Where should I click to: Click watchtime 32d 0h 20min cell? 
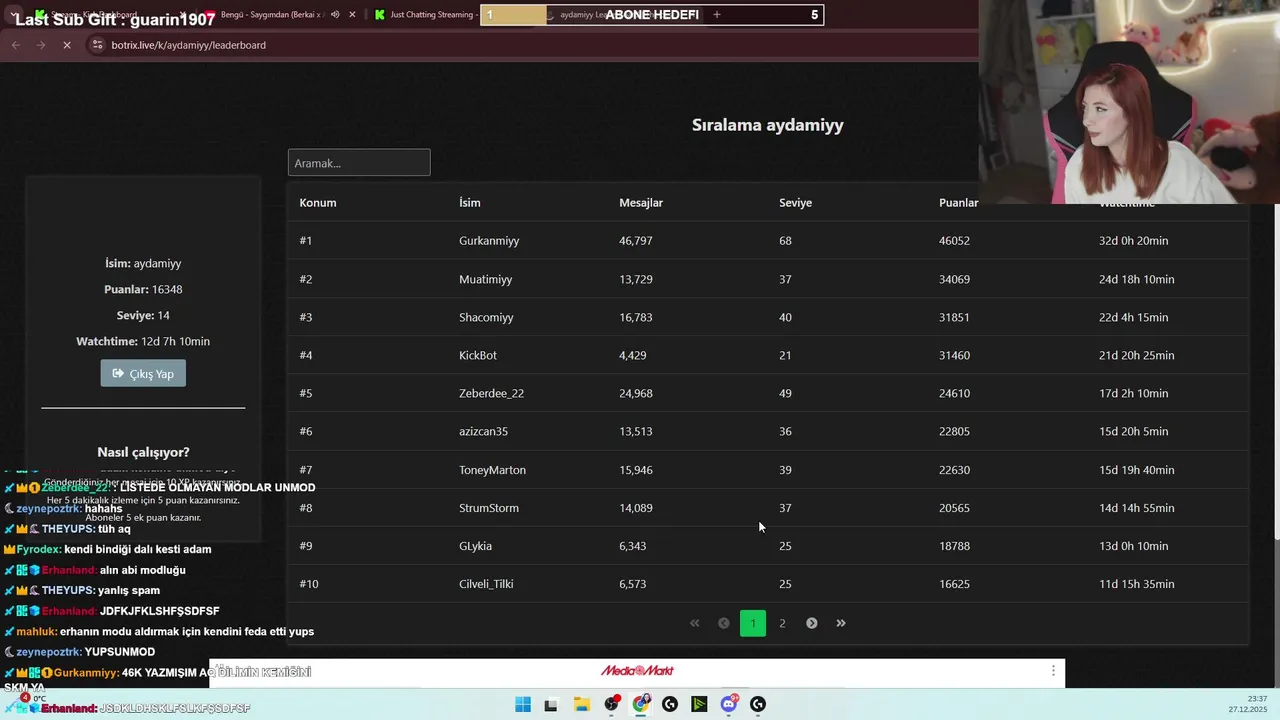click(x=1133, y=241)
